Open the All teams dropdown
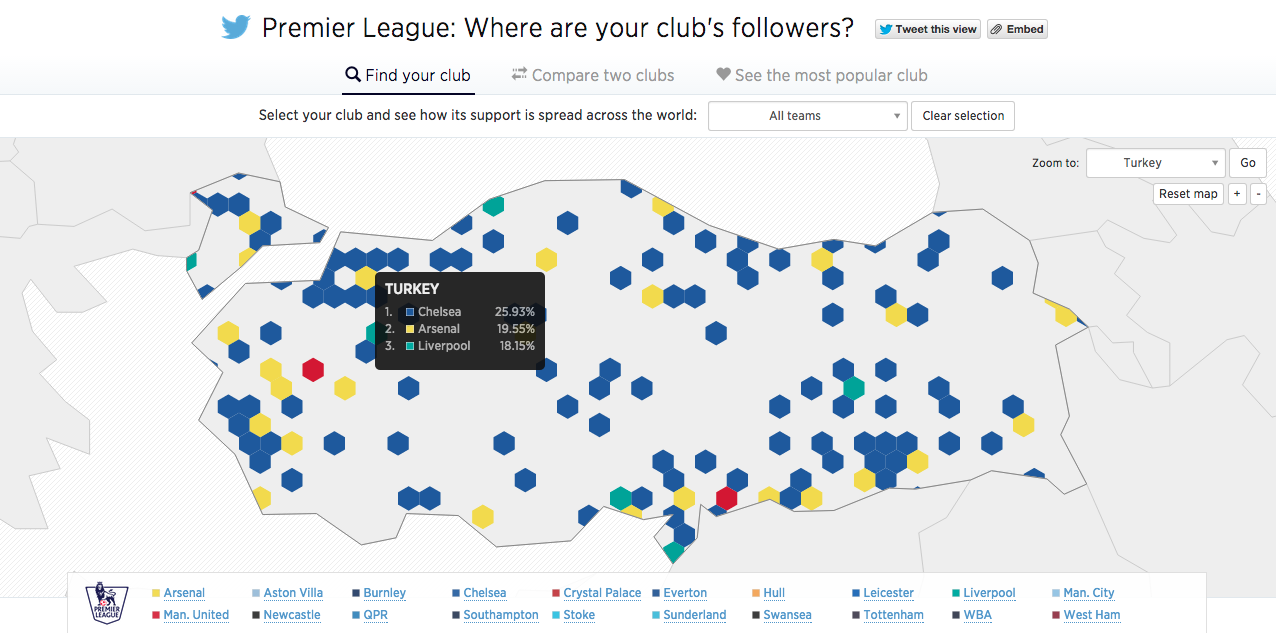This screenshot has width=1276, height=633. (808, 116)
